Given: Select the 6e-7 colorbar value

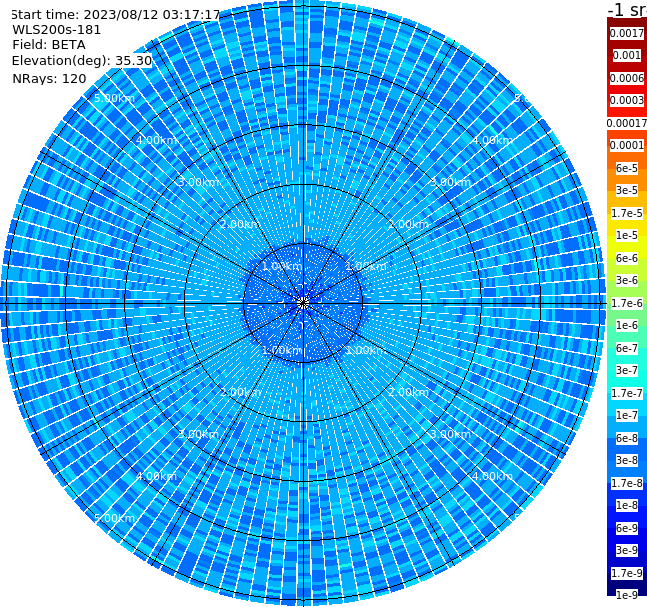Looking at the screenshot, I should pyautogui.click(x=627, y=348).
